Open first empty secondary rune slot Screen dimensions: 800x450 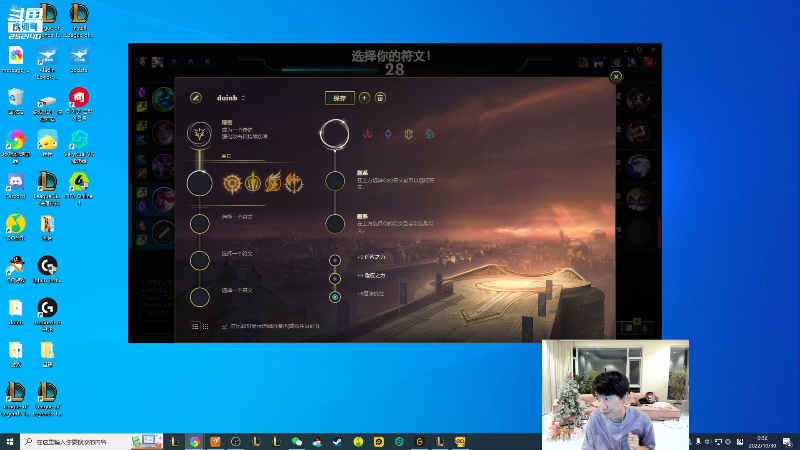coord(335,181)
